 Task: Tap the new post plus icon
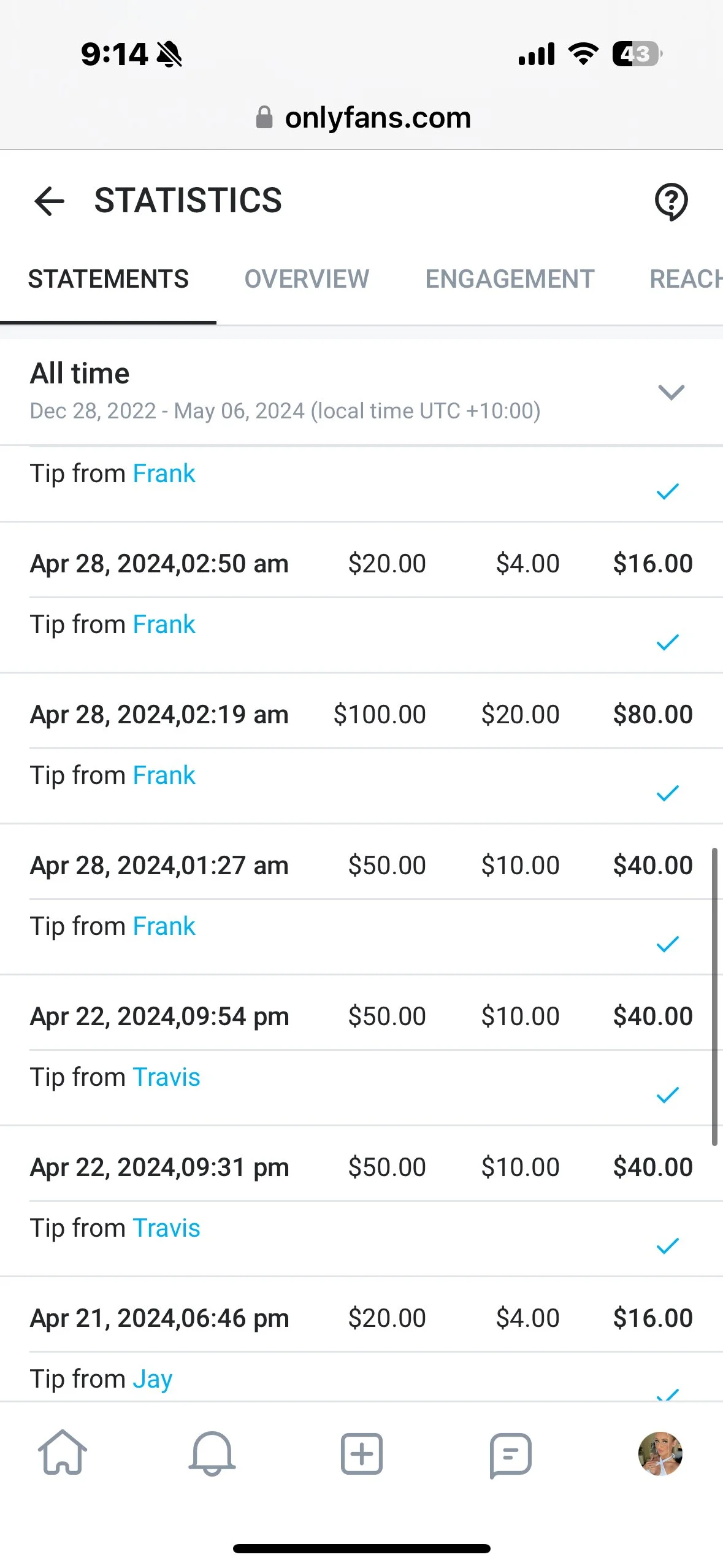362,1453
